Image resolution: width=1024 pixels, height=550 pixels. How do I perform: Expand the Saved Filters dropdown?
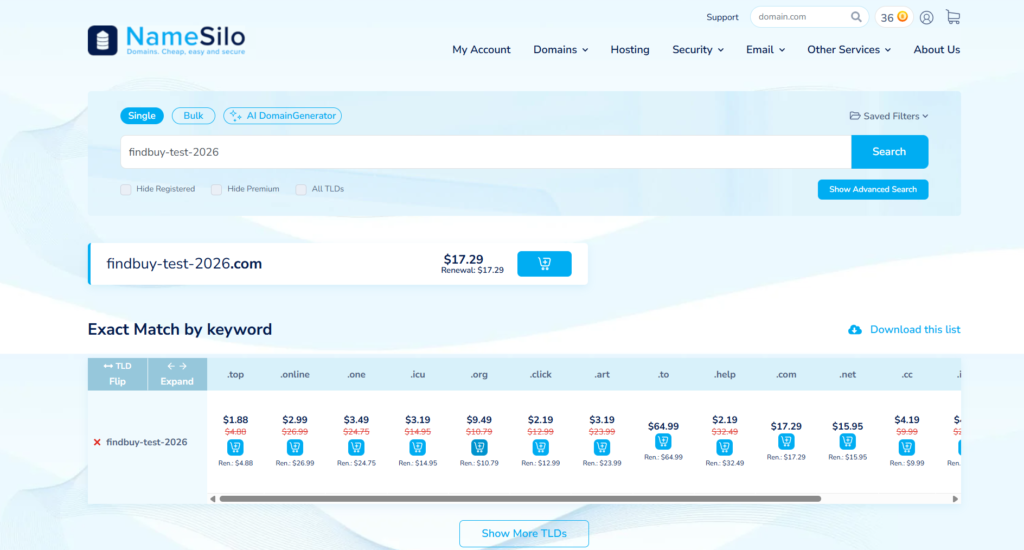[889, 116]
